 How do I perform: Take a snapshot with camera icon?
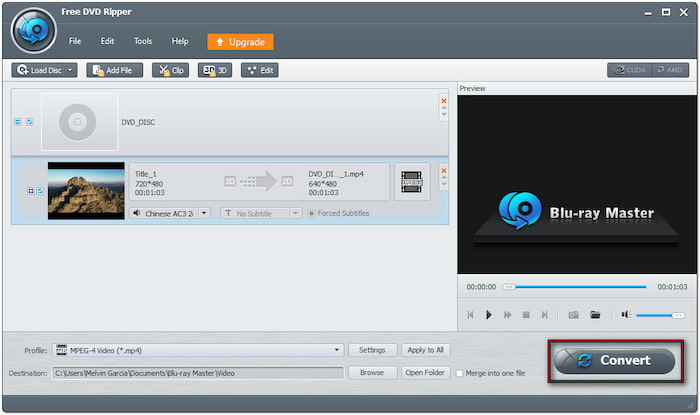coord(574,315)
